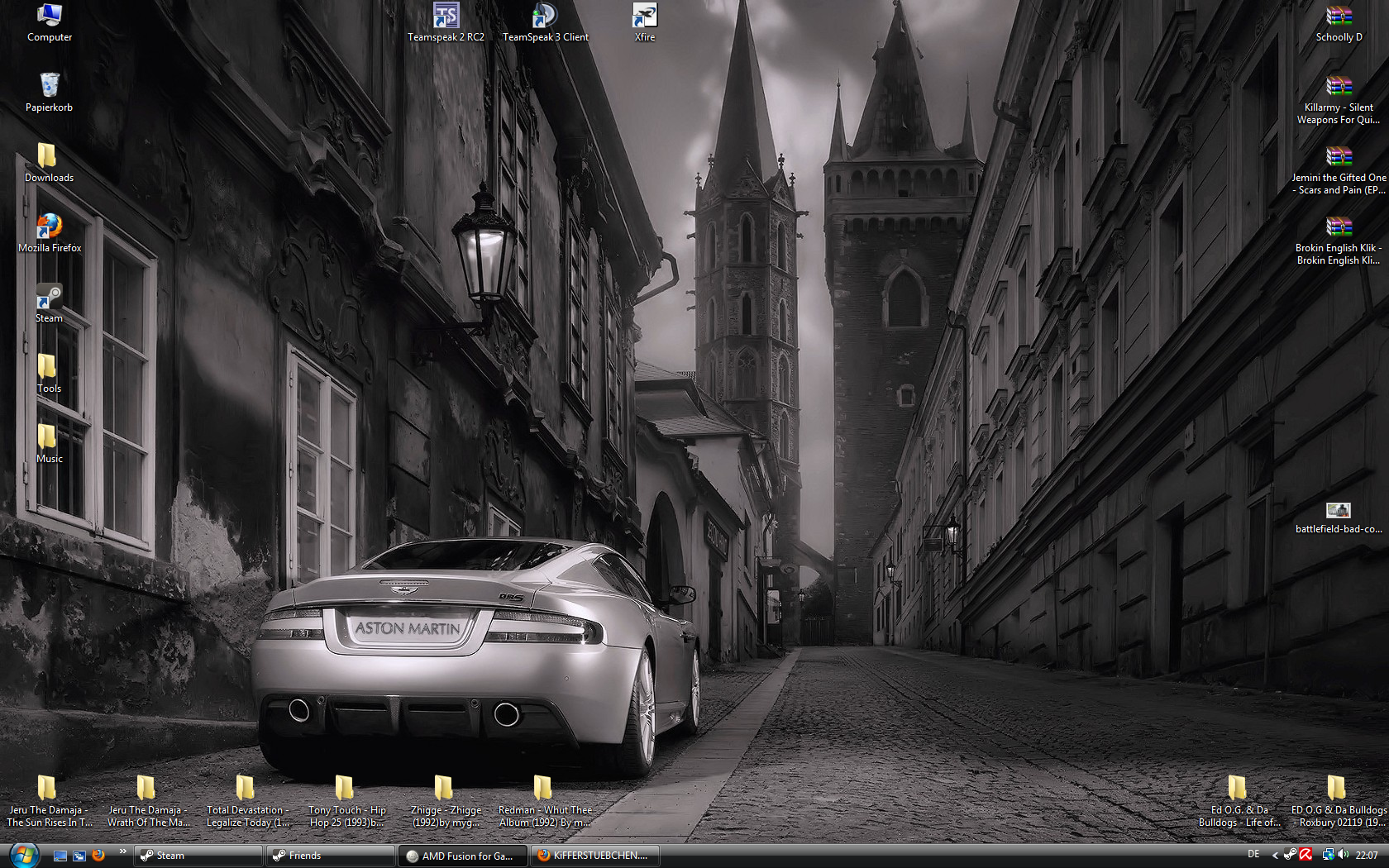Viewport: 1389px width, 868px height.
Task: Select the Tools folder icon
Action: coord(49,374)
